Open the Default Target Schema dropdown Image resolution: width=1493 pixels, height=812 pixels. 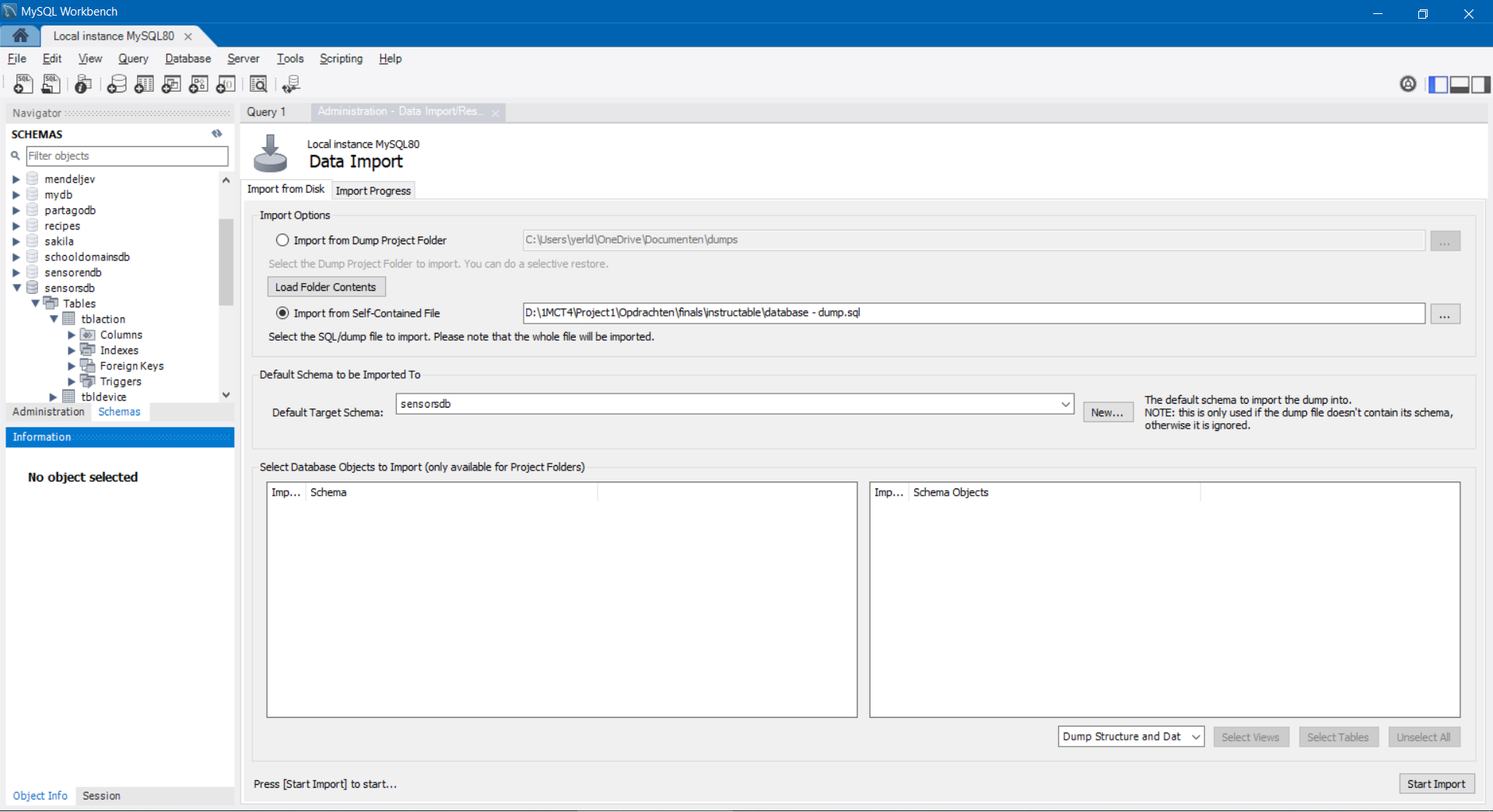click(1065, 404)
